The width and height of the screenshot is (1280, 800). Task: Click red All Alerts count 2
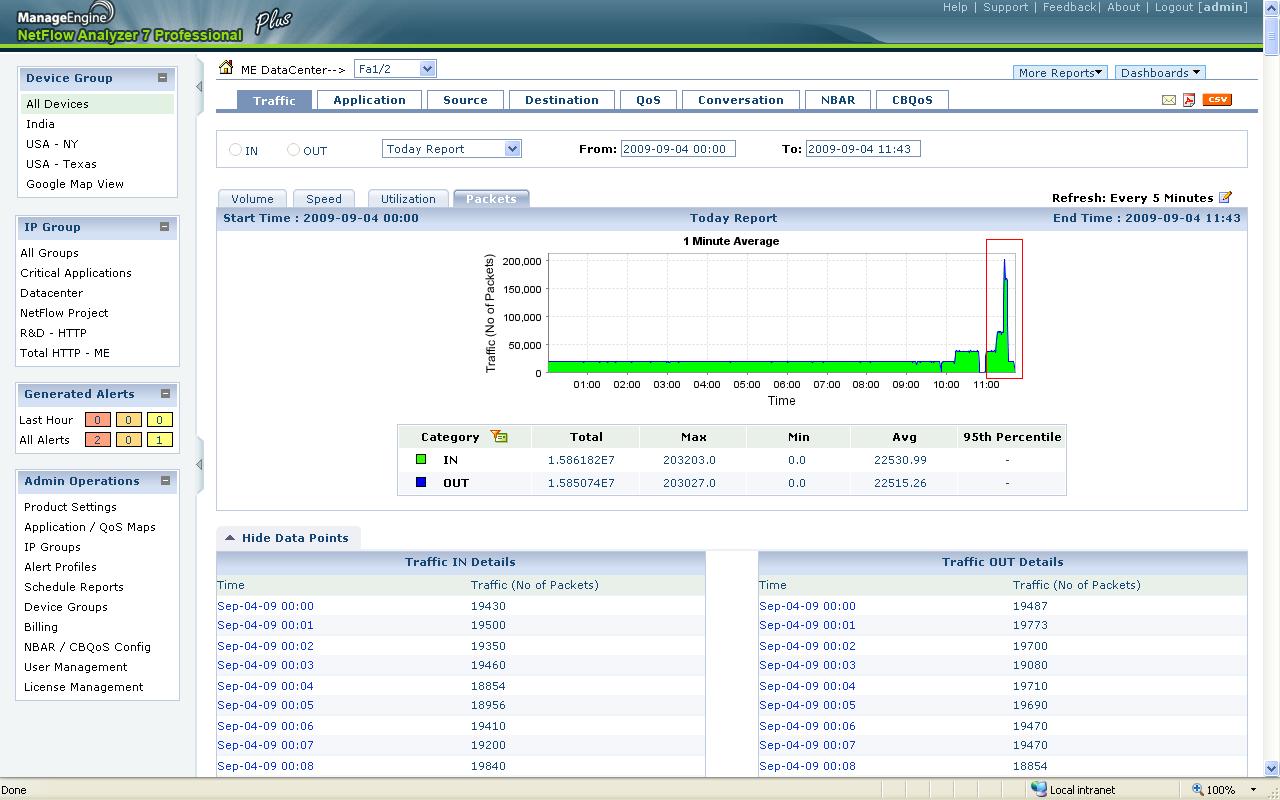pos(97,440)
